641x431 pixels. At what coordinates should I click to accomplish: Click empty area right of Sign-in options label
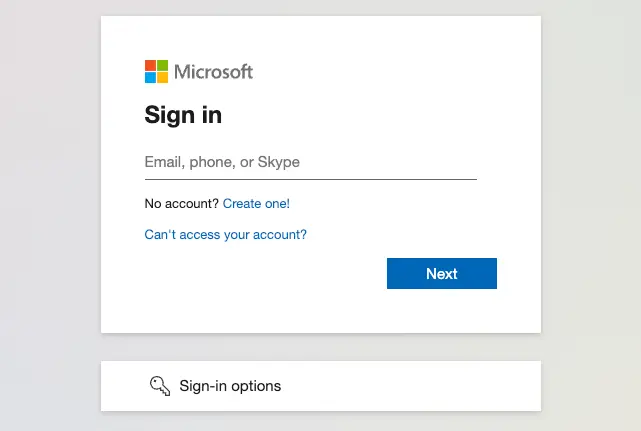tap(420, 386)
